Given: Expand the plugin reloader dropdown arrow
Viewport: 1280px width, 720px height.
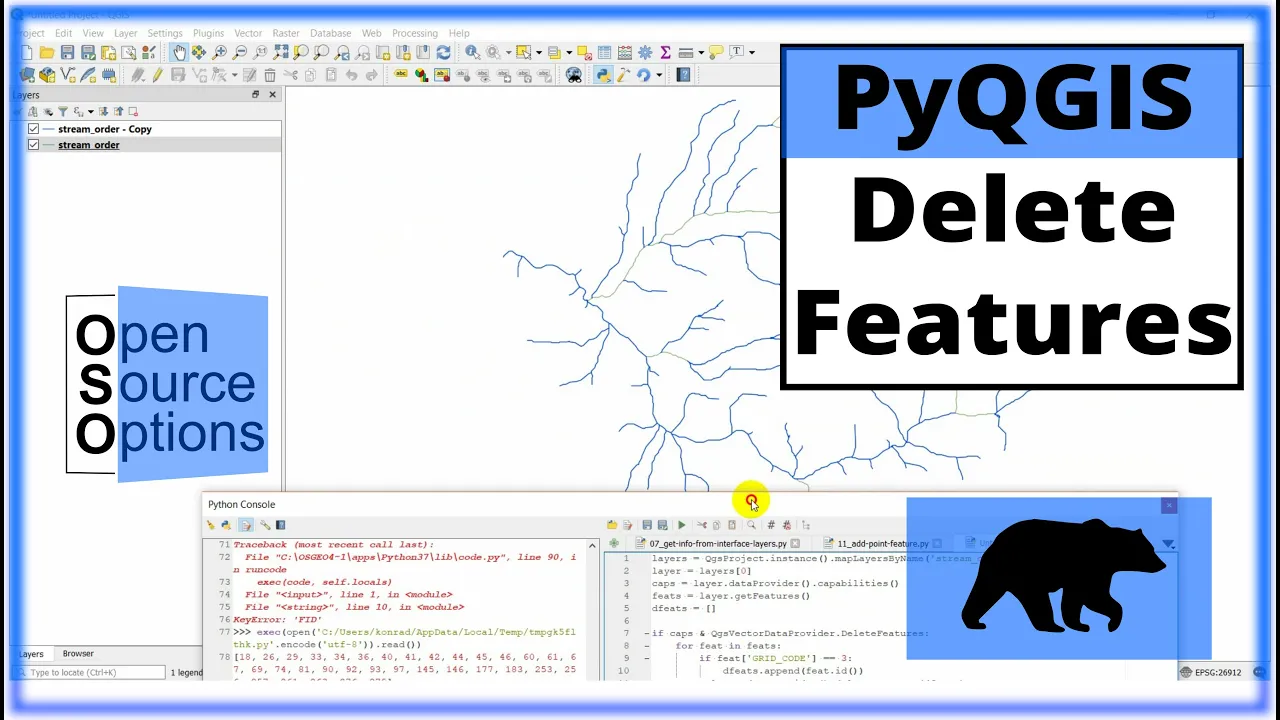Looking at the screenshot, I should (x=659, y=75).
